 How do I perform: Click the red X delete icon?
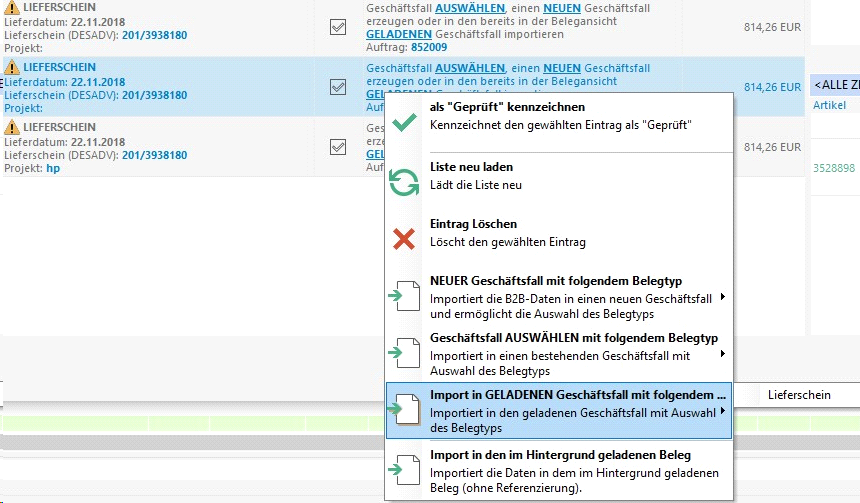[x=404, y=239]
